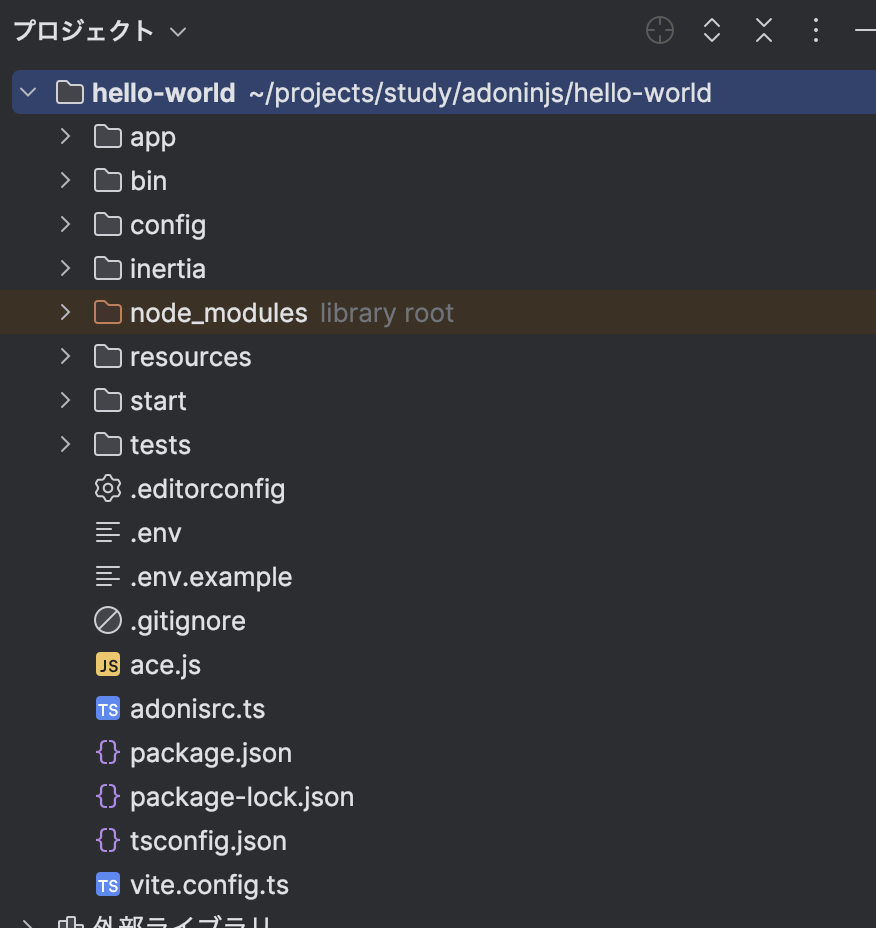Hide the project tool window with minus icon
The width and height of the screenshot is (876, 928).
(866, 30)
